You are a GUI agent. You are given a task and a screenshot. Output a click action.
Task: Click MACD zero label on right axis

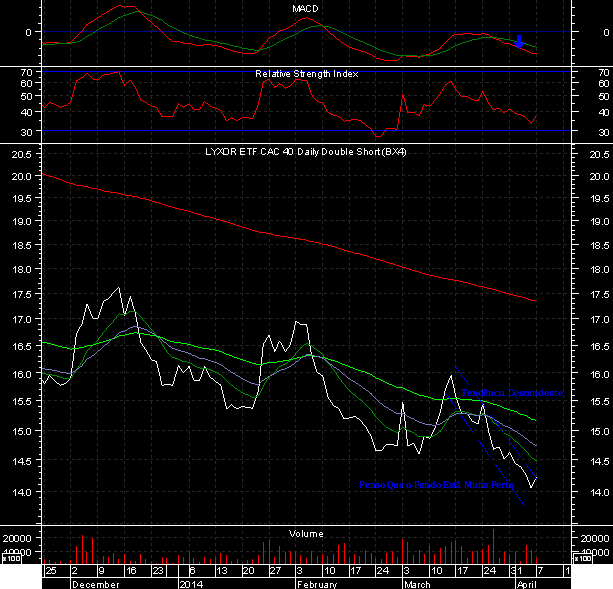click(x=606, y=32)
